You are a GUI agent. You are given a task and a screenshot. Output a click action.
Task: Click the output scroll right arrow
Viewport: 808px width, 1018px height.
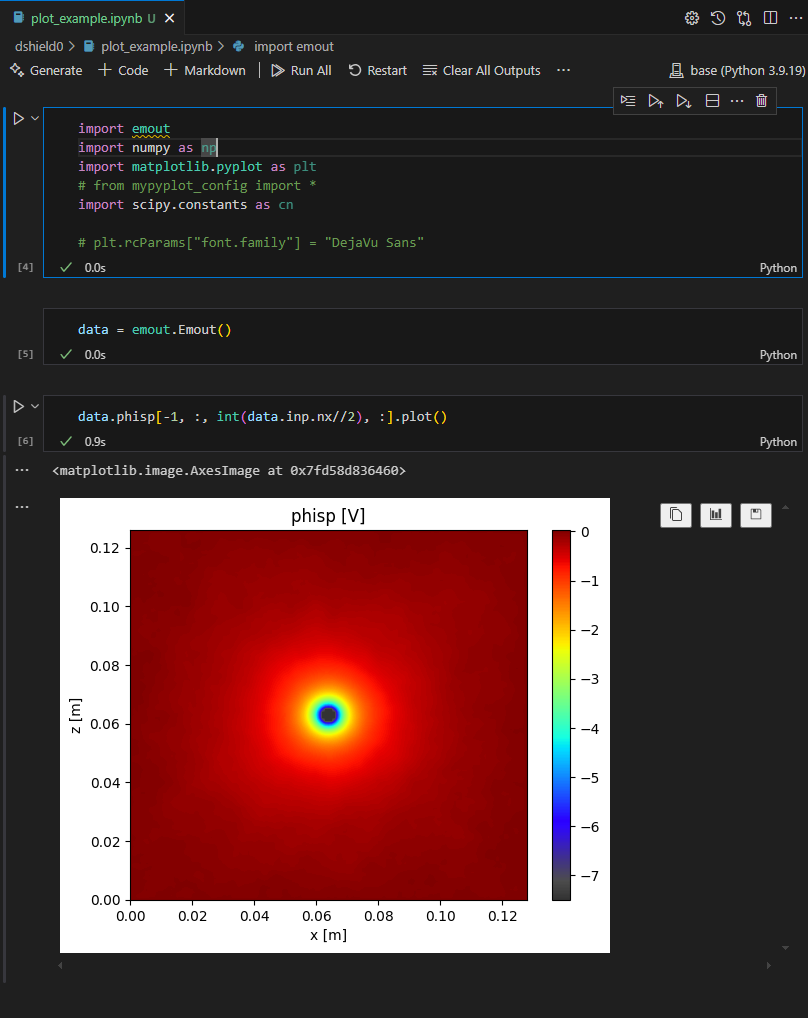(x=768, y=965)
